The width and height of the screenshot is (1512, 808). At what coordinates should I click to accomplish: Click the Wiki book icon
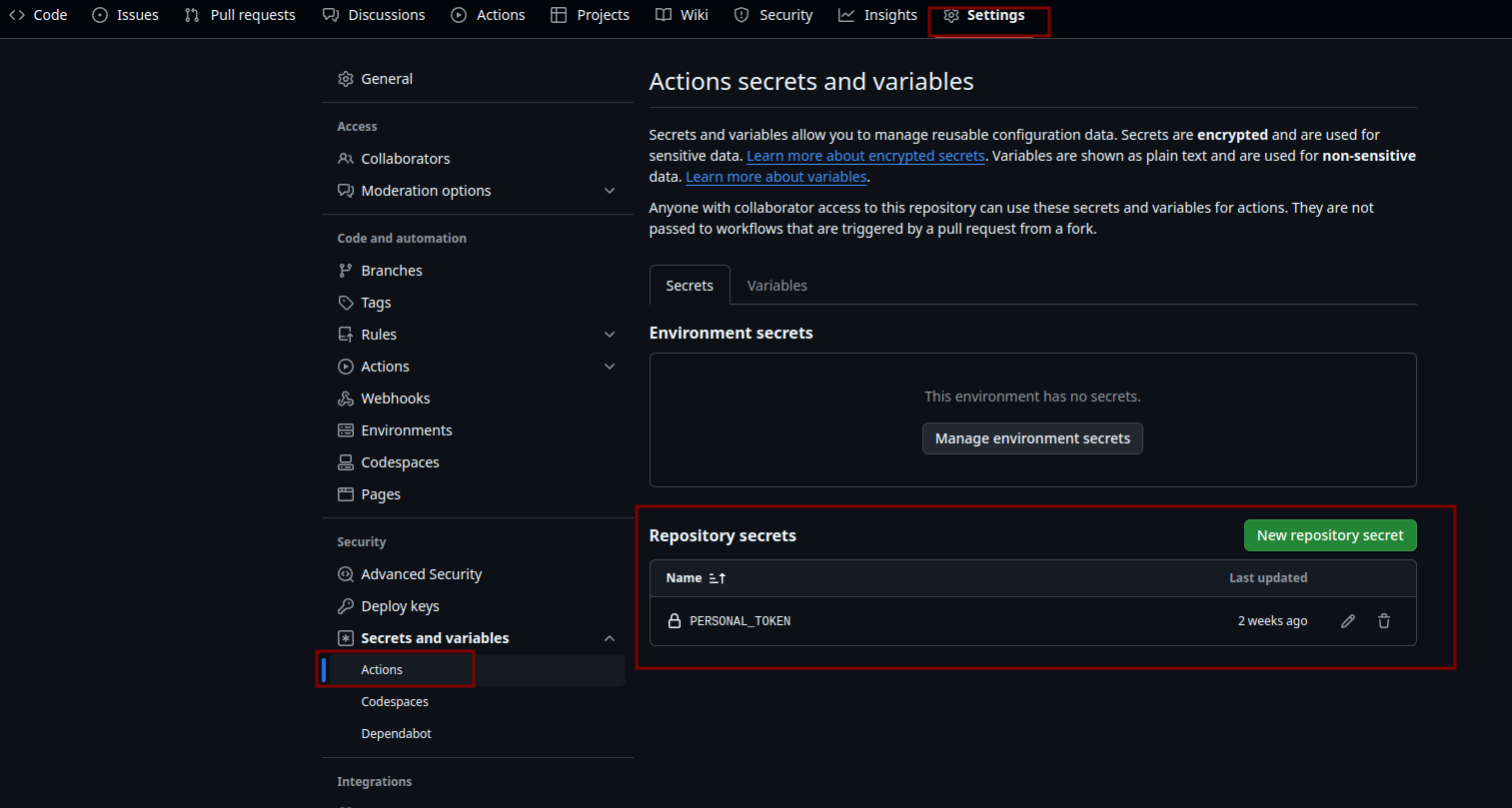[664, 15]
